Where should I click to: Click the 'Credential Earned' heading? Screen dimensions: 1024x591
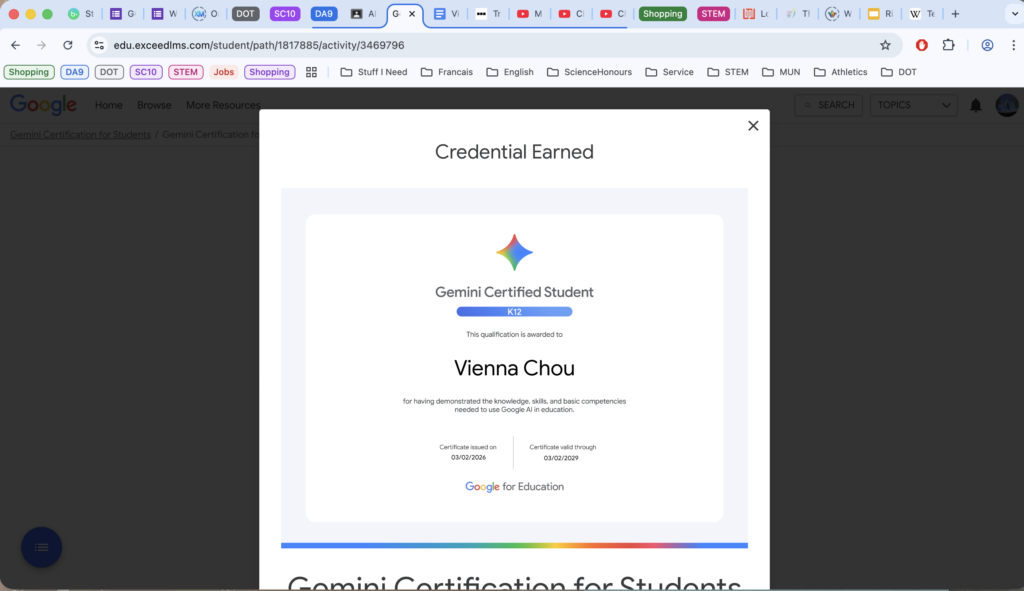515,152
